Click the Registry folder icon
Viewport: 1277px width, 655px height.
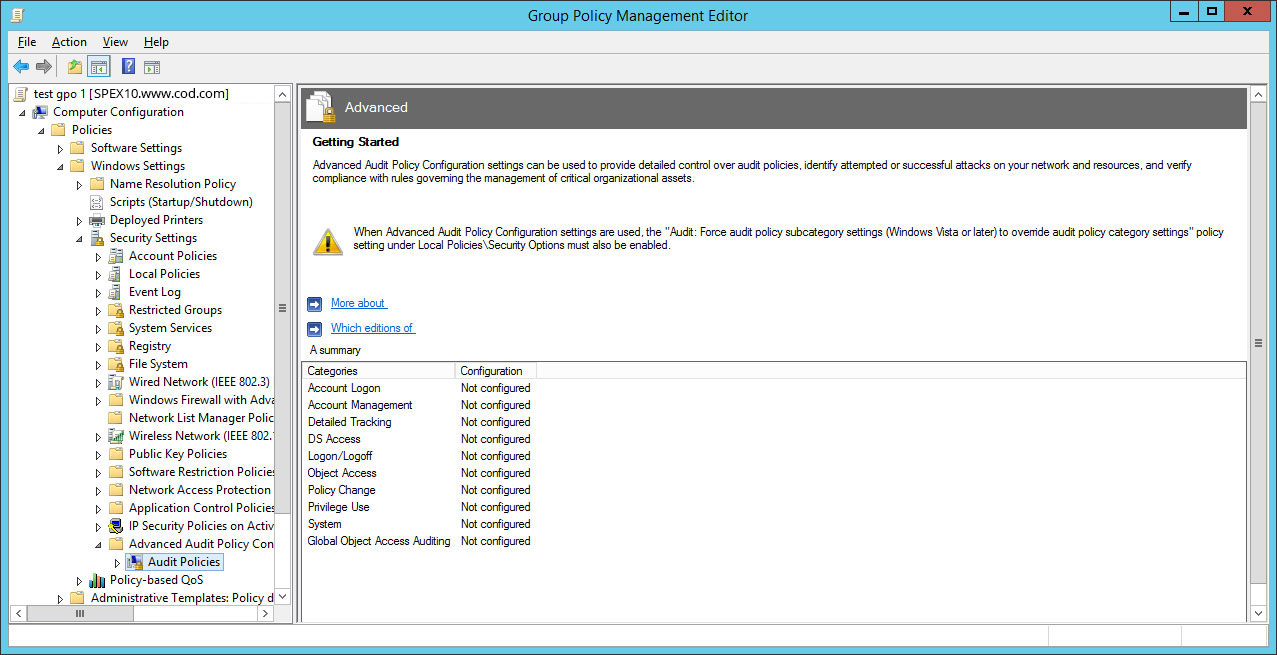click(x=116, y=346)
